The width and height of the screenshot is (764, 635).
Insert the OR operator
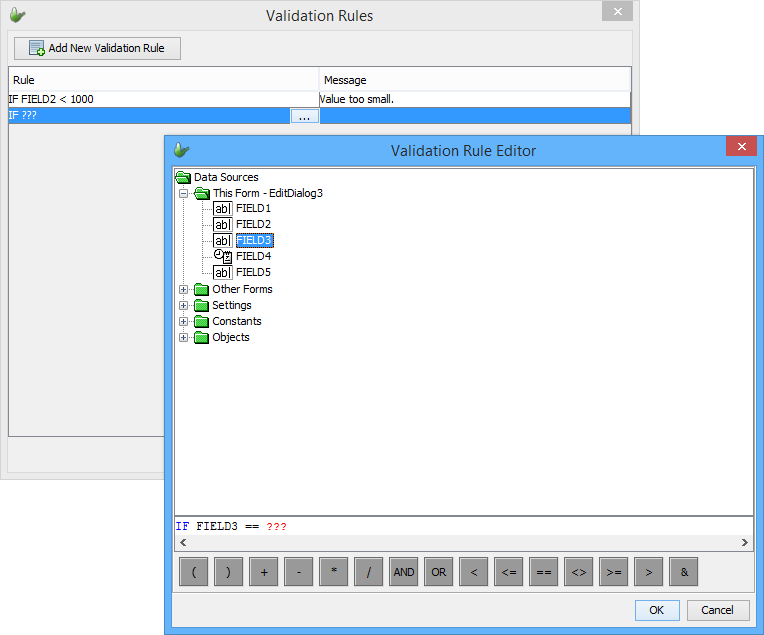coord(438,572)
